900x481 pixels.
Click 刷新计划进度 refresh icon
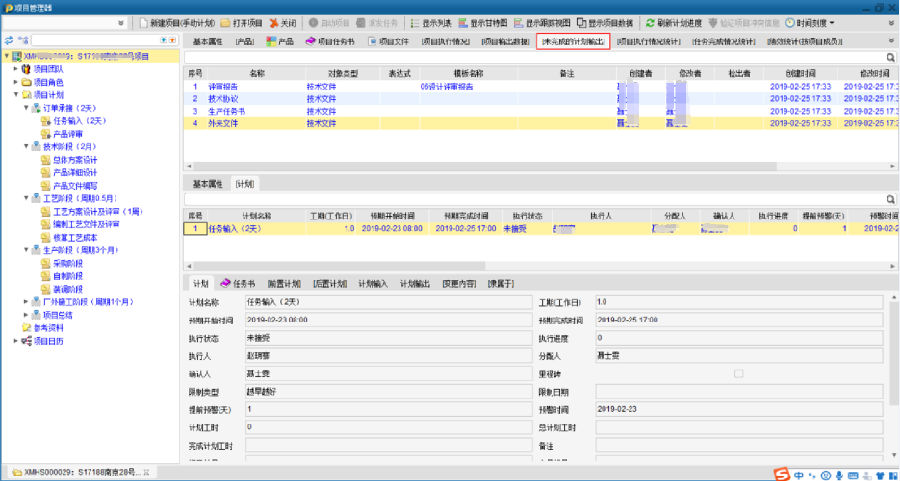point(651,22)
